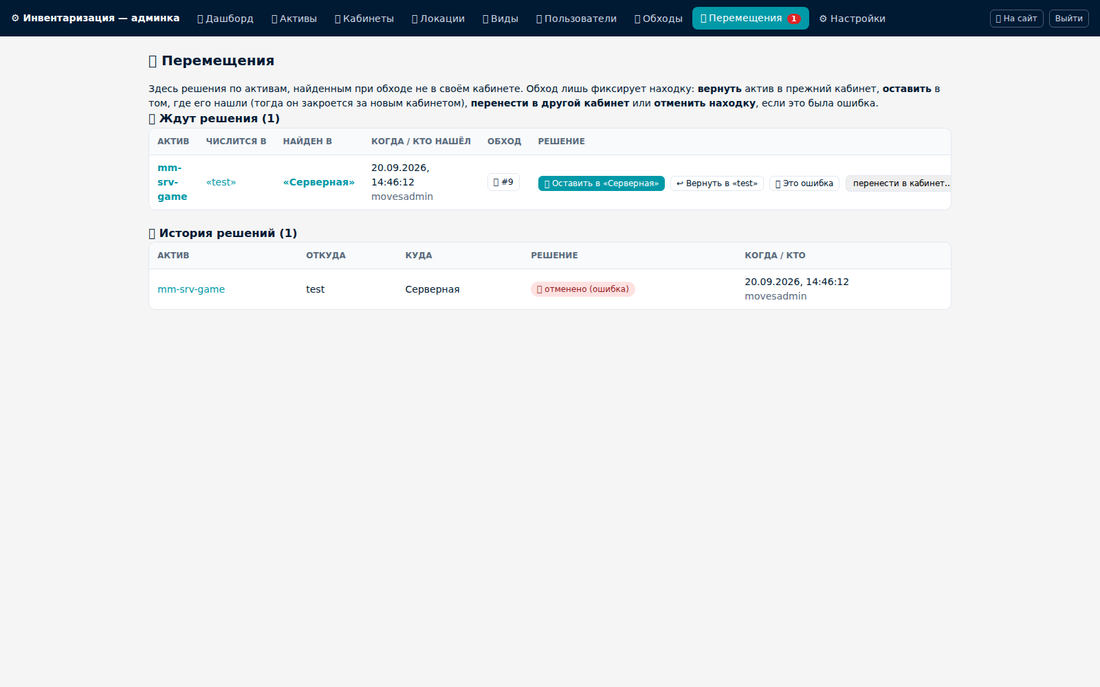Open Настройки in top navigation
Screen dimensions: 1100x687
coord(852,18)
